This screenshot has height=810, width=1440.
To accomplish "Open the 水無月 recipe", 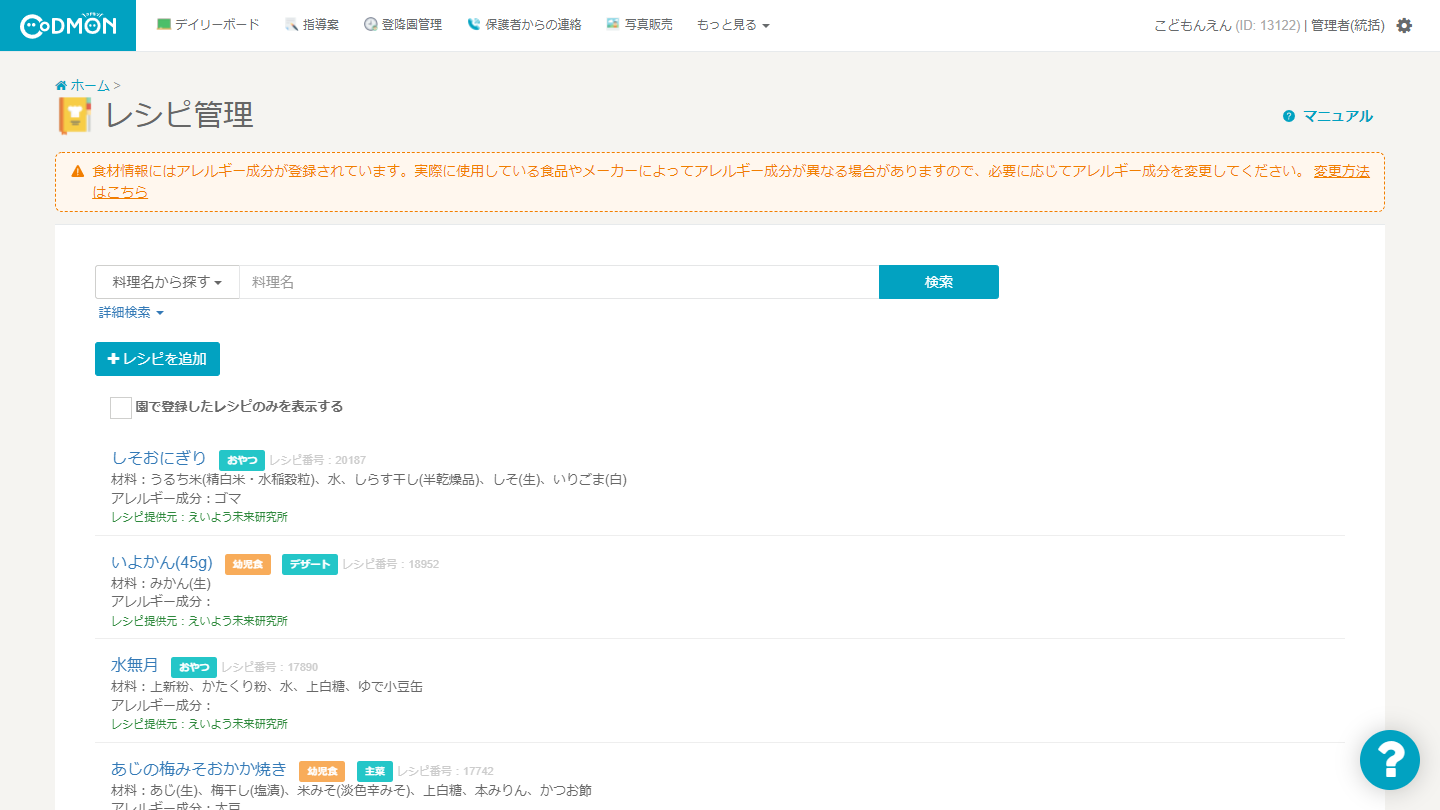I will [135, 665].
